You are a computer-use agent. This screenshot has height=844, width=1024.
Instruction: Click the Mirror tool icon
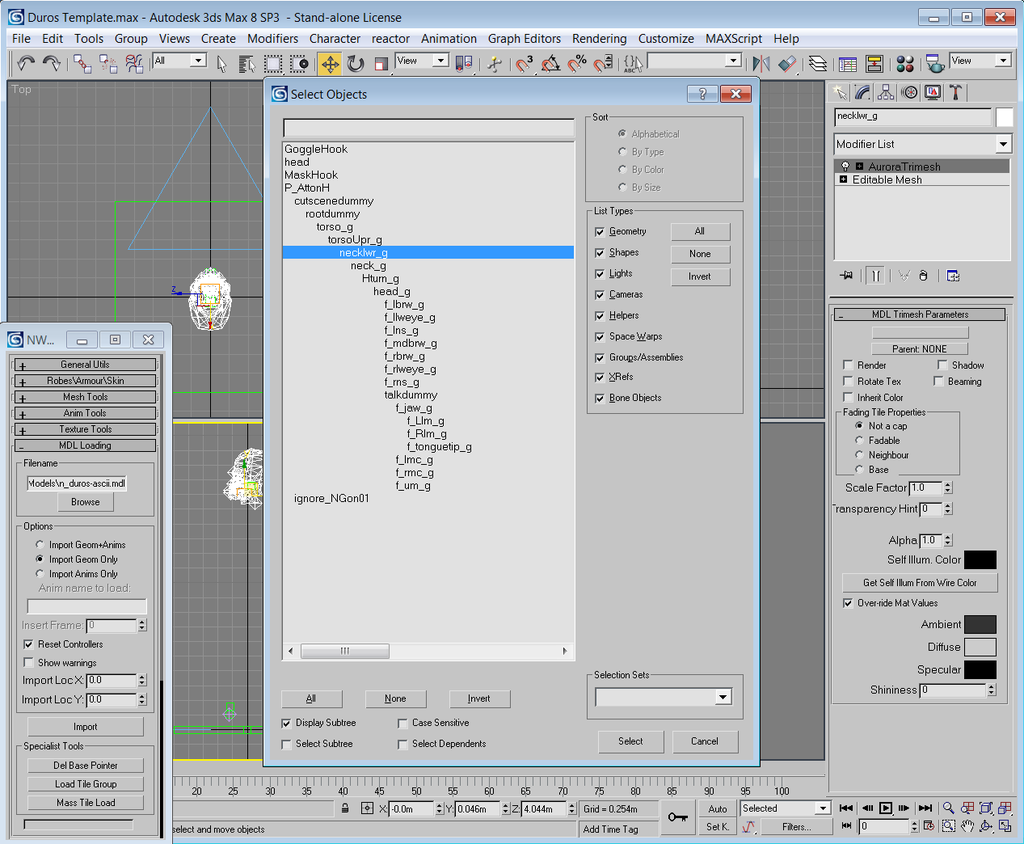pyautogui.click(x=761, y=63)
